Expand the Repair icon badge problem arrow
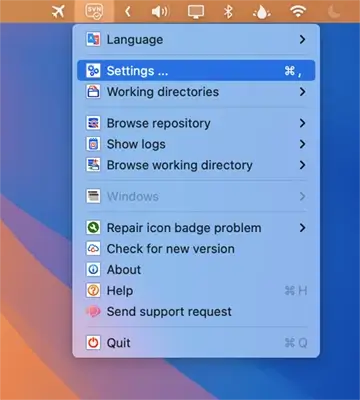The image size is (360, 400). pos(302,228)
